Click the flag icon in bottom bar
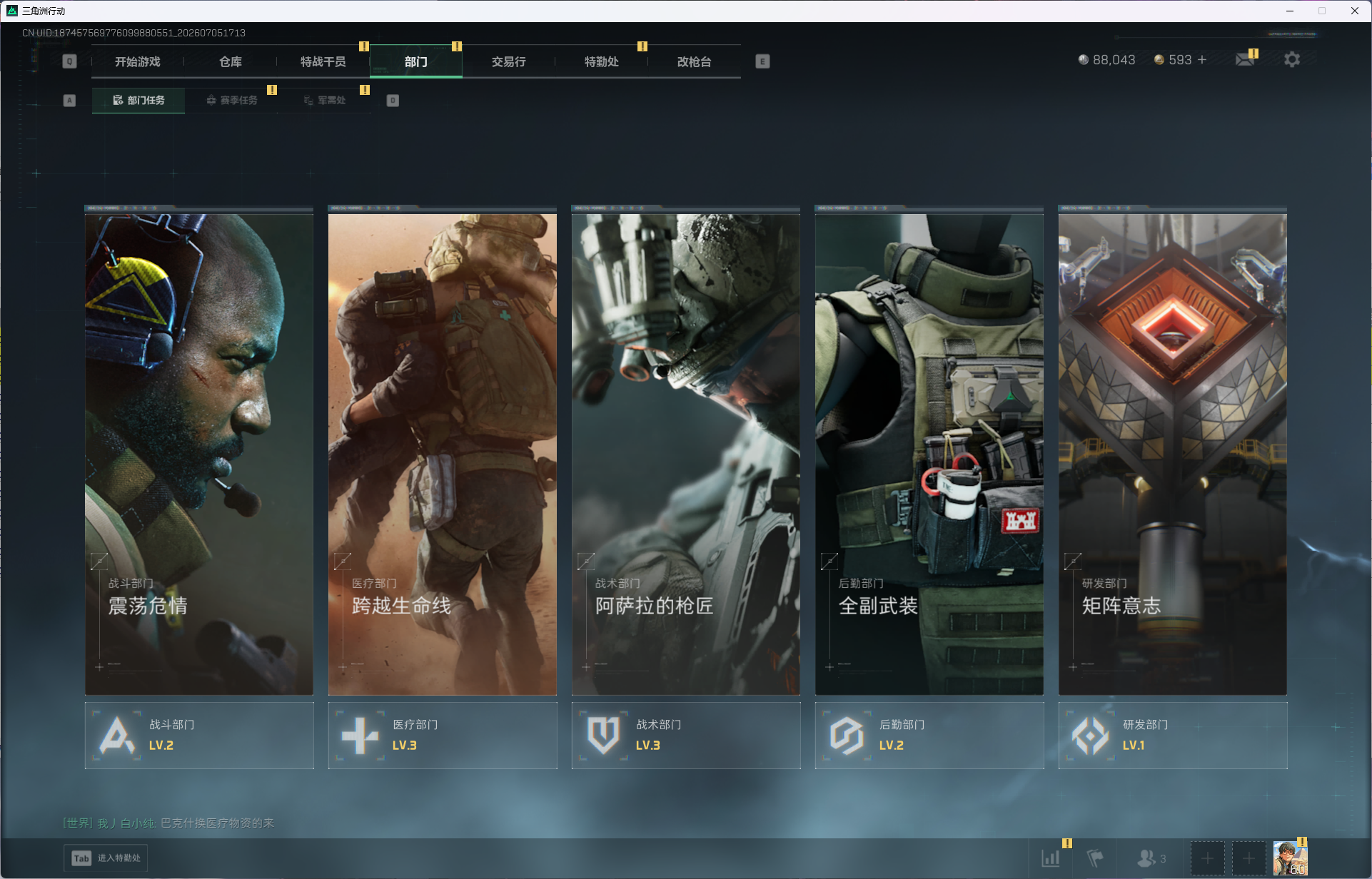1372x879 pixels. [x=1095, y=858]
